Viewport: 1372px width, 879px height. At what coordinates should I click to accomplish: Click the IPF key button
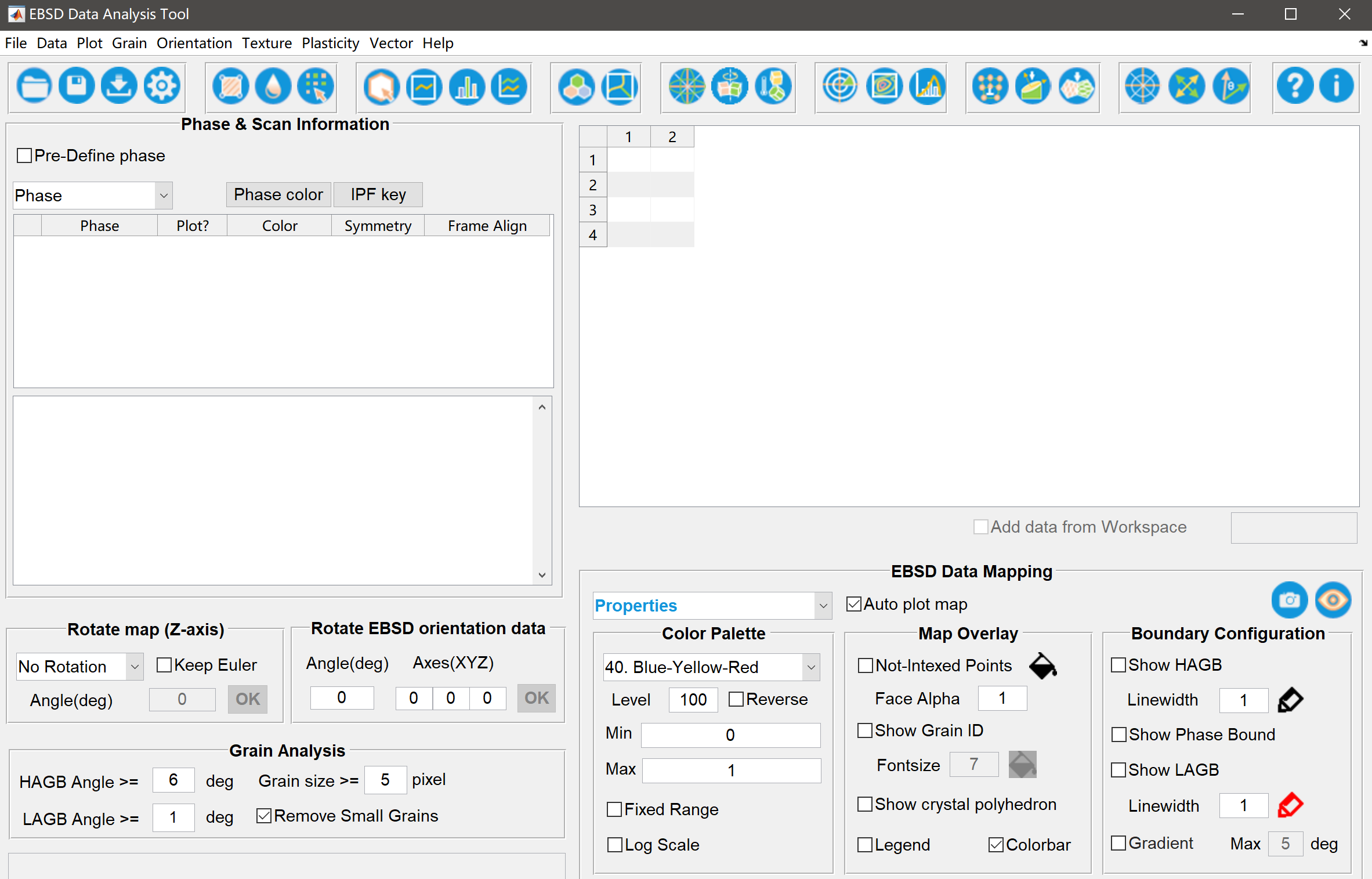[378, 194]
